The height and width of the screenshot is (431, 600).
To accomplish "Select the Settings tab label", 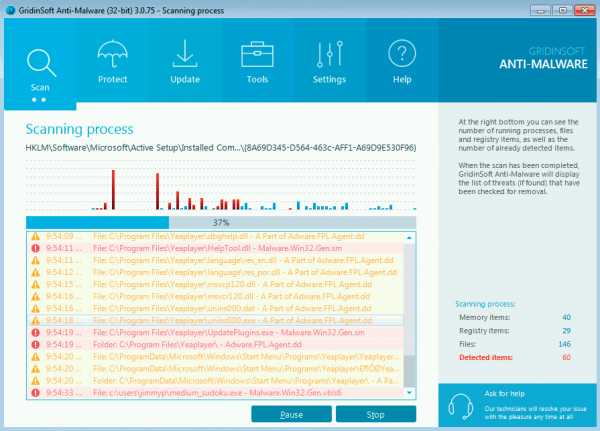I will pos(329,79).
